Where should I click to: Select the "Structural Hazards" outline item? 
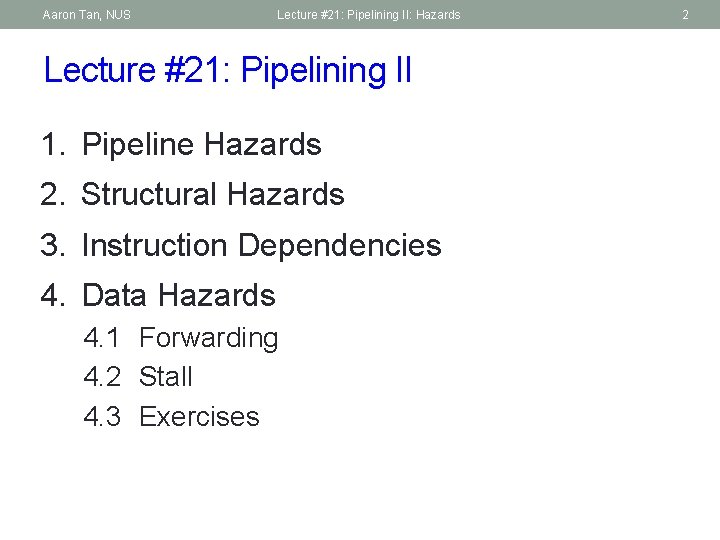point(212,195)
